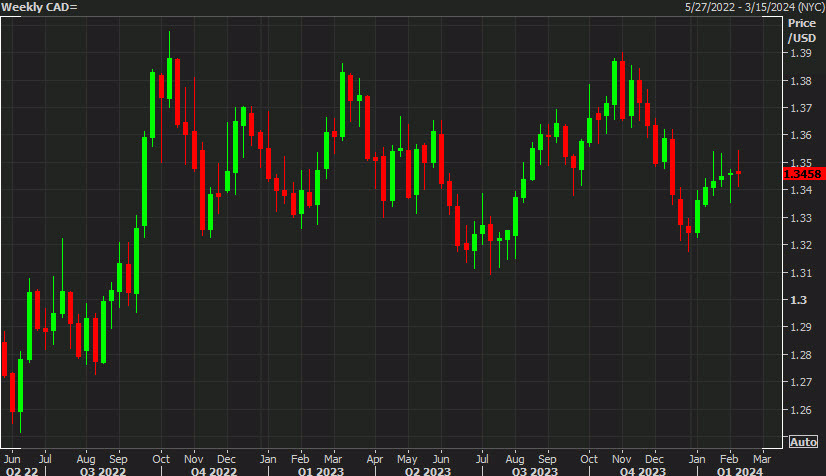Screen dimensions: 826x476
Task: Click the 1.36 price axis label
Action: 801,135
